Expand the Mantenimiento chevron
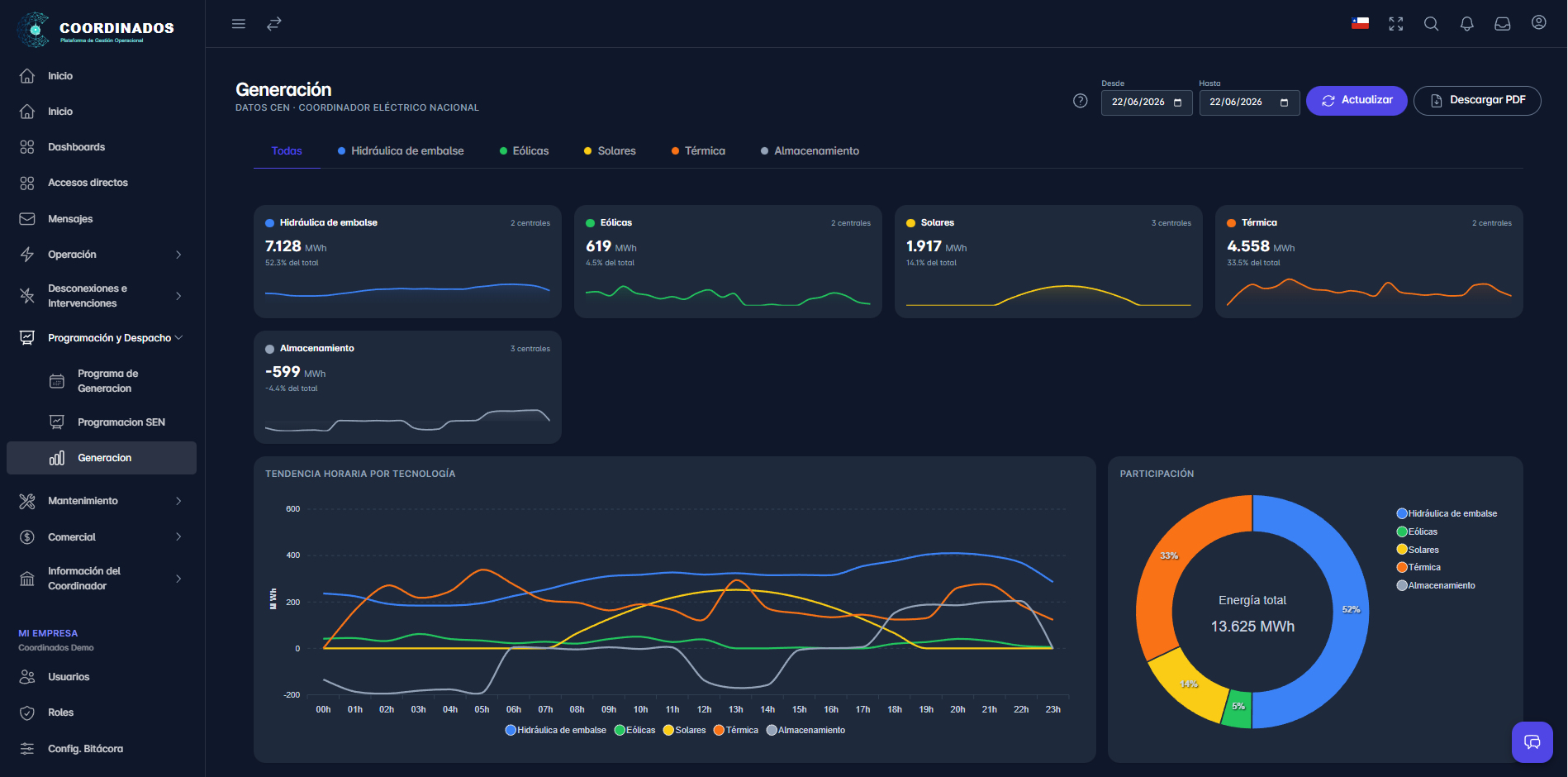The width and height of the screenshot is (1568, 777). 178,501
